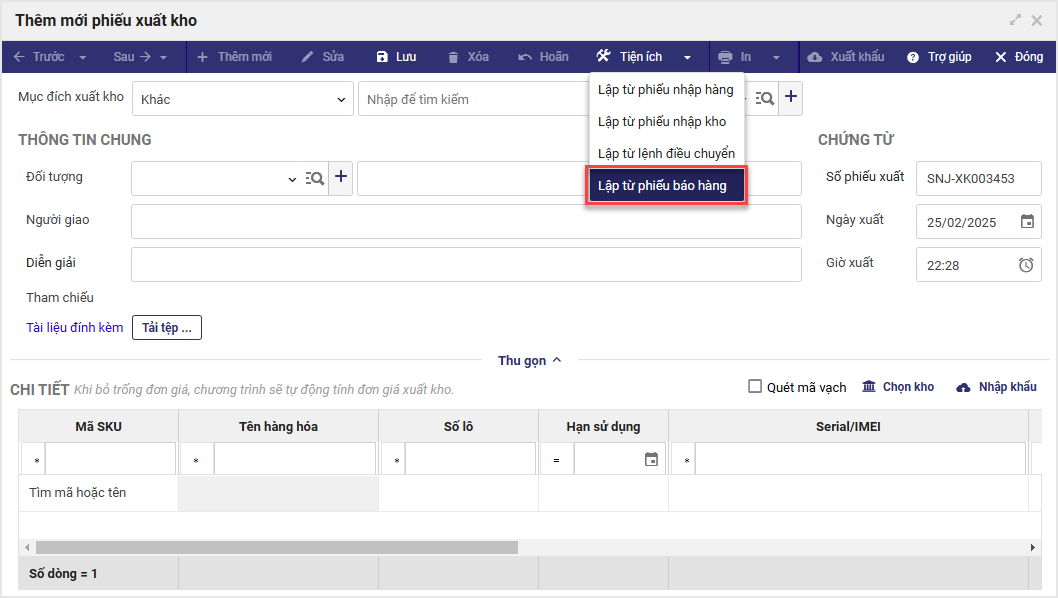Click the In printer icon
Viewport: 1058px width, 598px height.
click(725, 57)
